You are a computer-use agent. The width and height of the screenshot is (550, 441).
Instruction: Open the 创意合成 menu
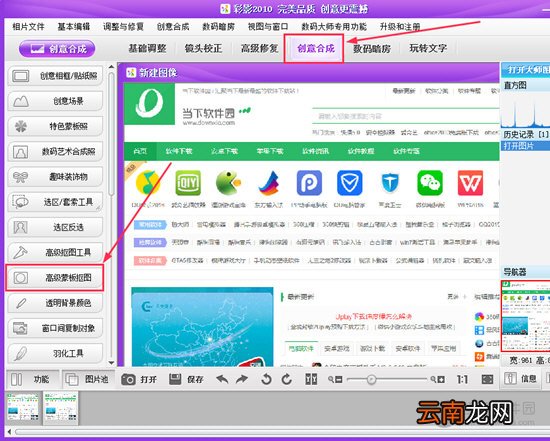(x=173, y=27)
